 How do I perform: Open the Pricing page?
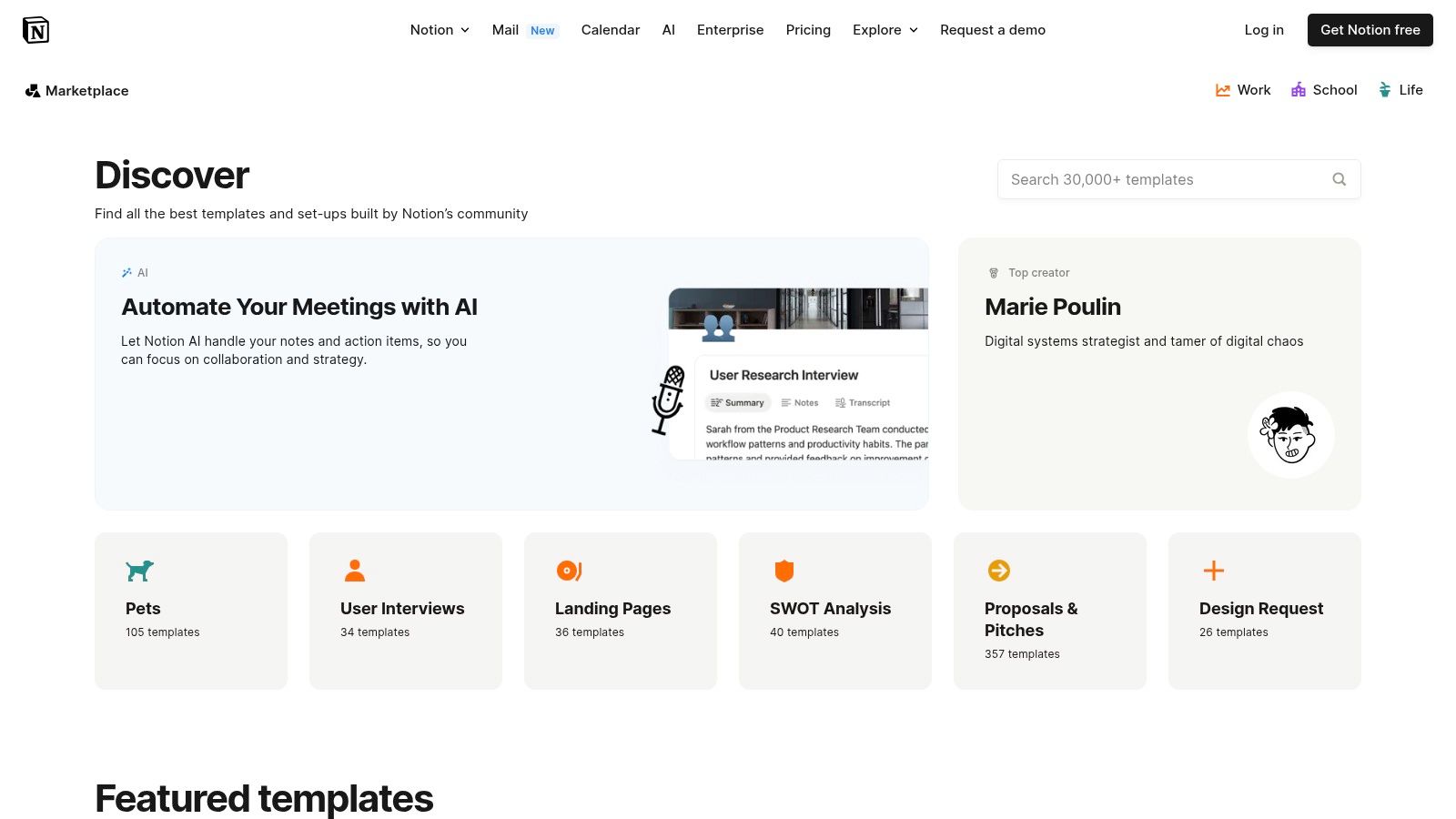pyautogui.click(x=808, y=30)
